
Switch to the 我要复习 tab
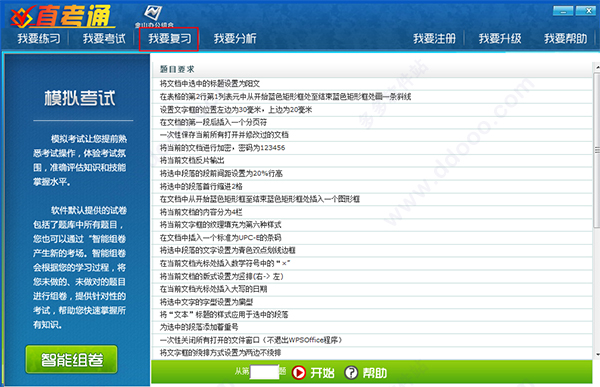[x=170, y=39]
